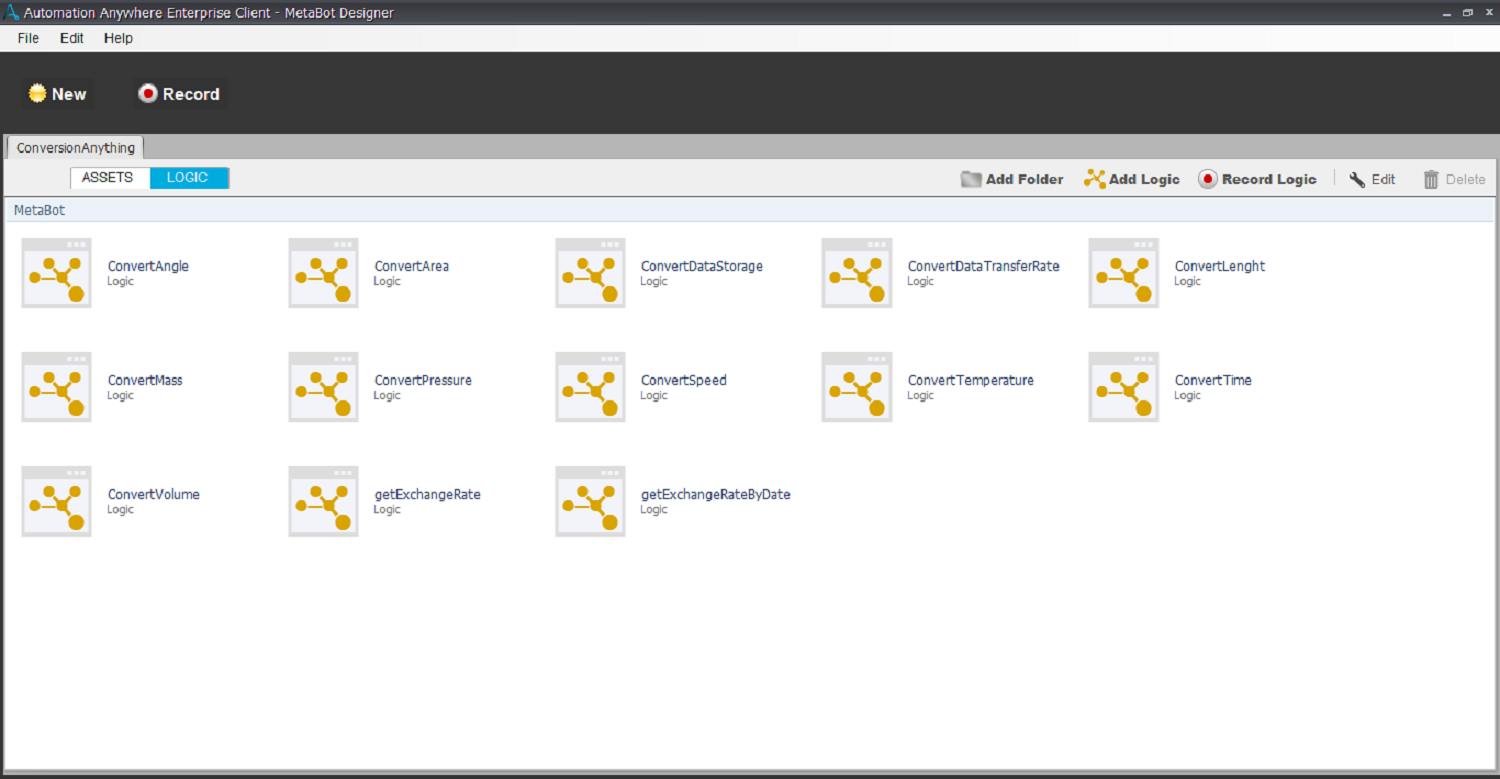Open the Help menu
This screenshot has height=779, width=1500.
pos(118,38)
